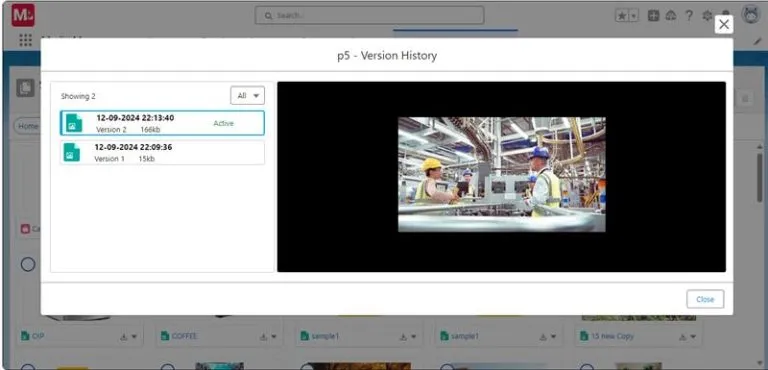The width and height of the screenshot is (768, 370).
Task: Click the p5 - Version History title
Action: (x=387, y=55)
